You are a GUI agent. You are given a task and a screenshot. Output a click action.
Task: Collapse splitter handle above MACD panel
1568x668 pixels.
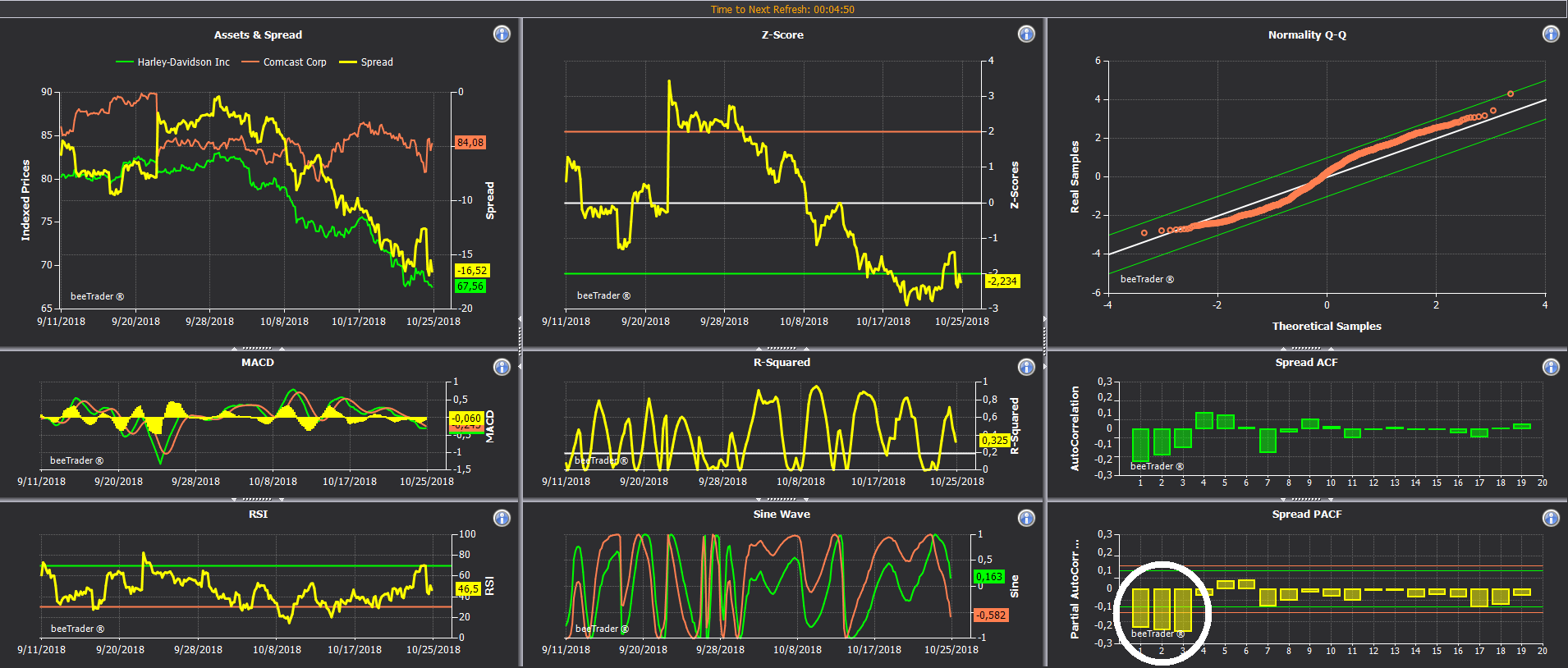[x=257, y=348]
